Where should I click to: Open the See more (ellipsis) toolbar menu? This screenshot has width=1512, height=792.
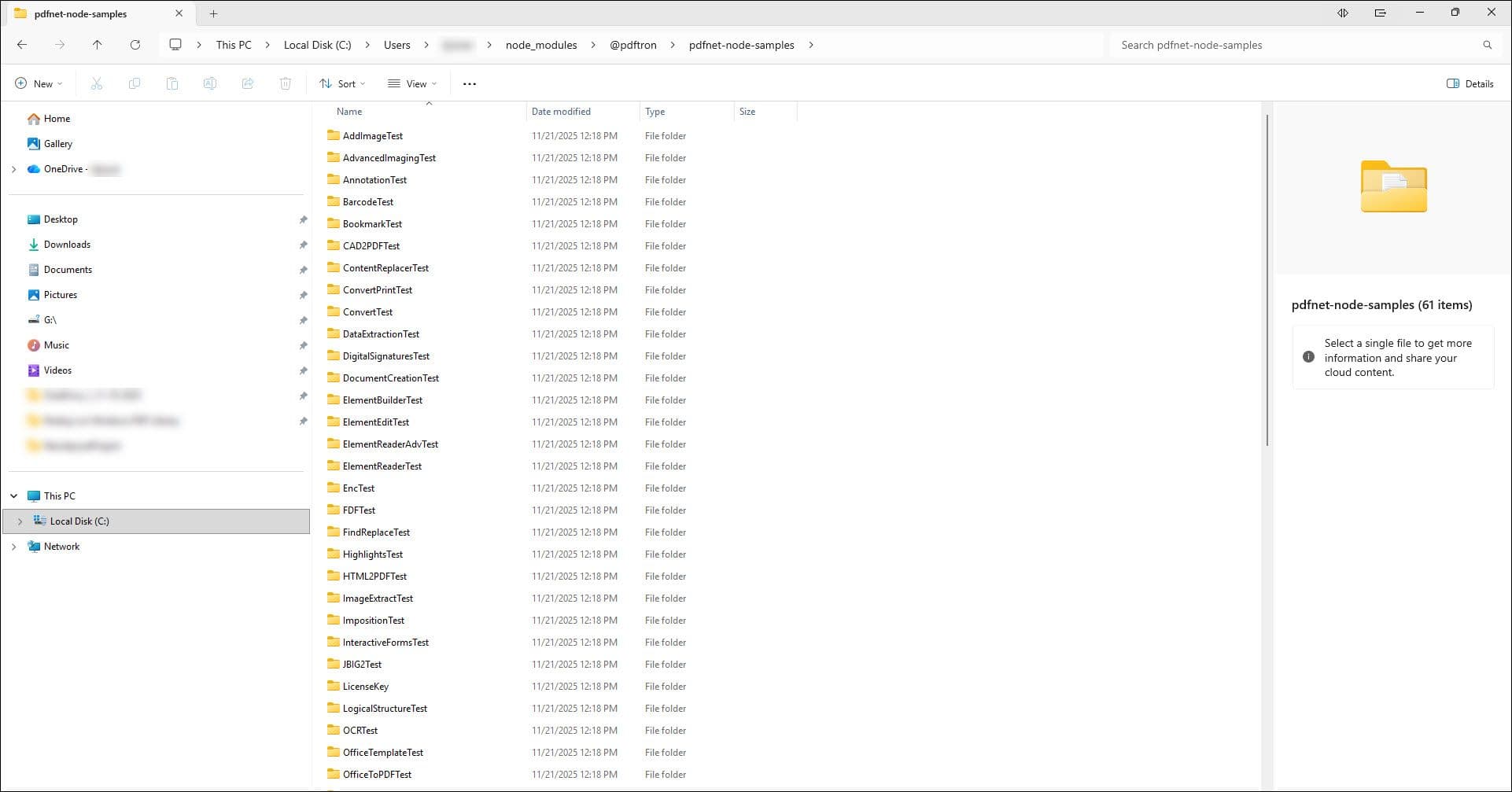coord(469,83)
